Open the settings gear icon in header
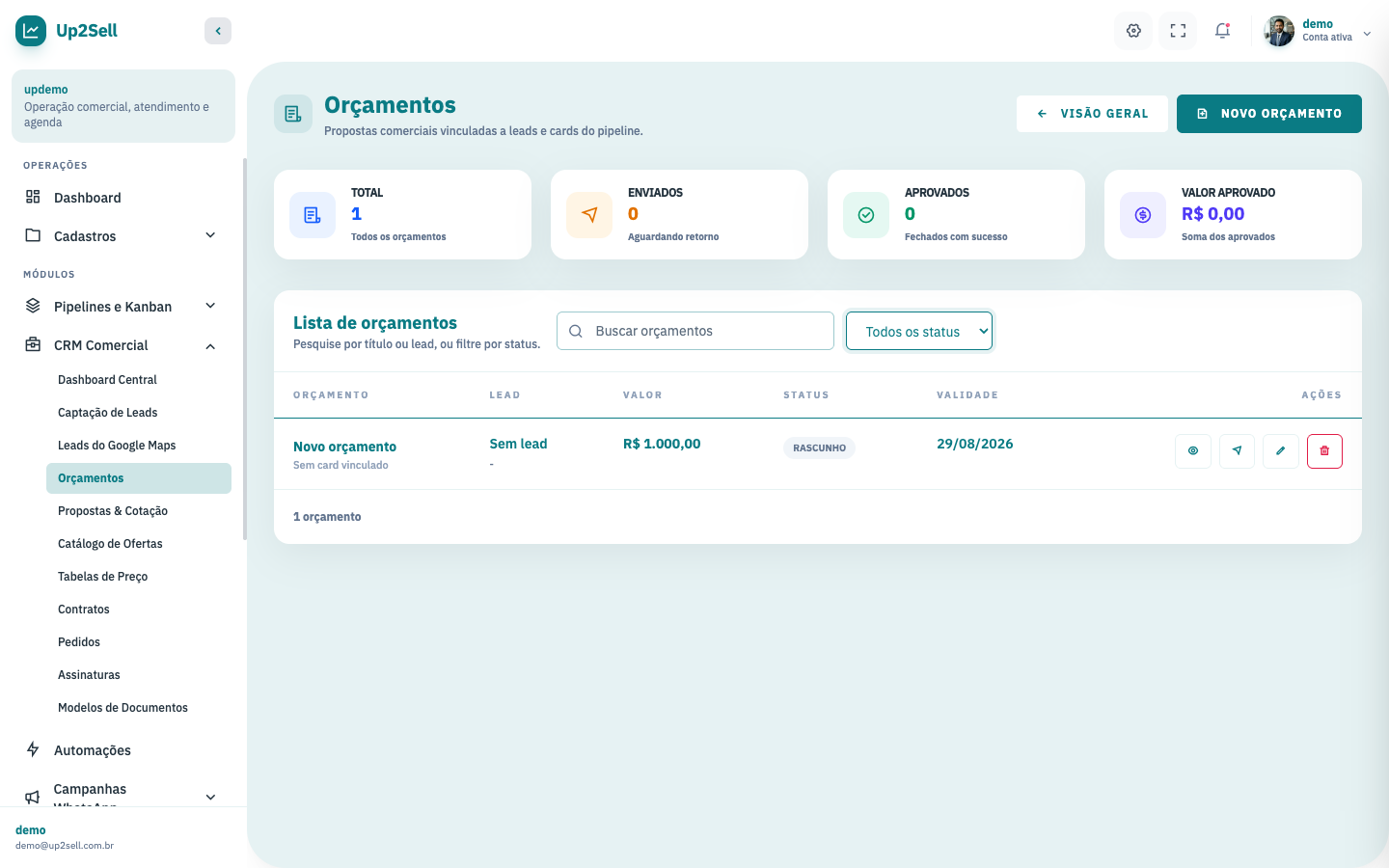The height and width of the screenshot is (868, 1389). click(x=1133, y=31)
